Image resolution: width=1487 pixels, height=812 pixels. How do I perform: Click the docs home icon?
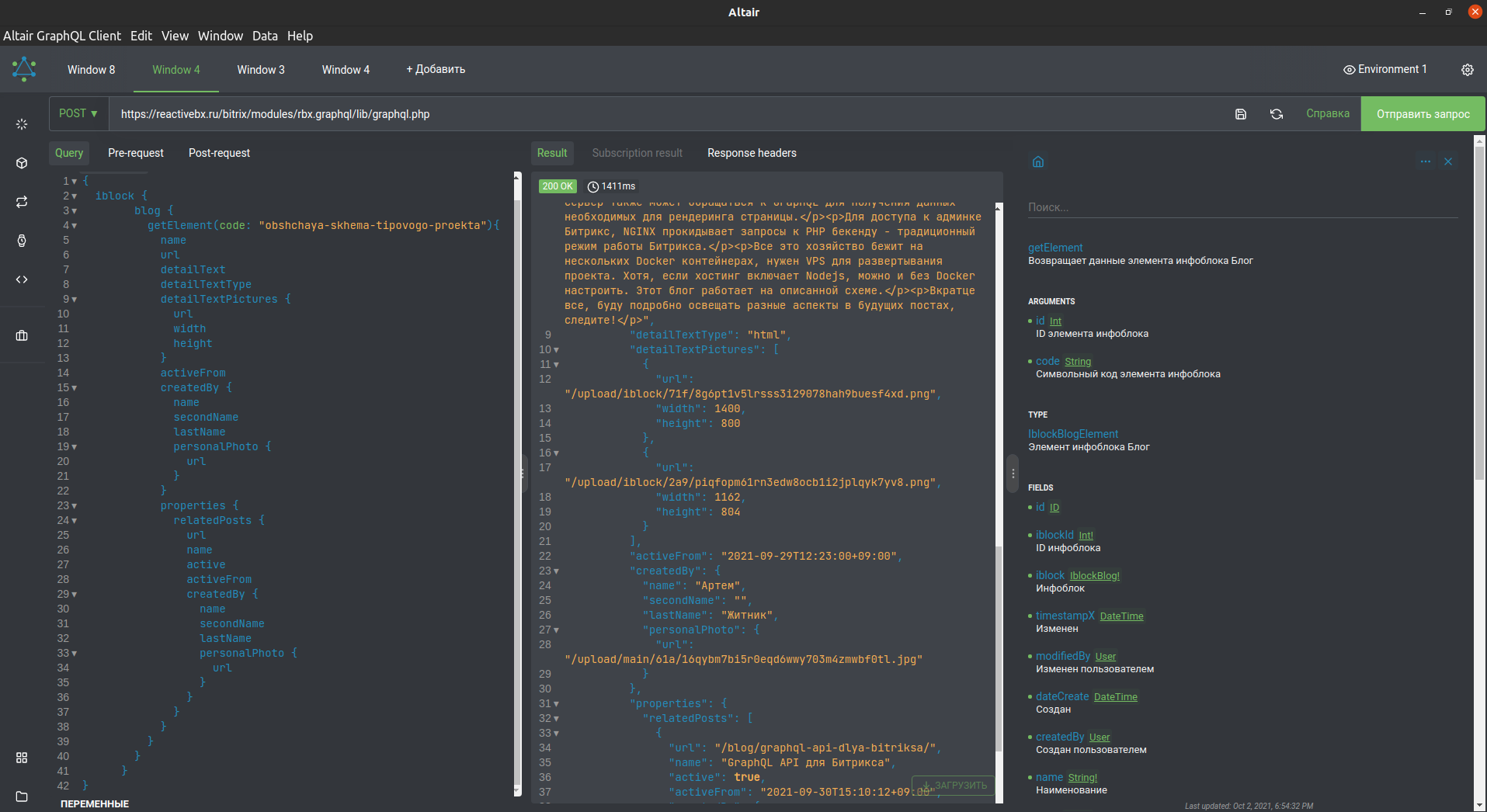click(1038, 161)
